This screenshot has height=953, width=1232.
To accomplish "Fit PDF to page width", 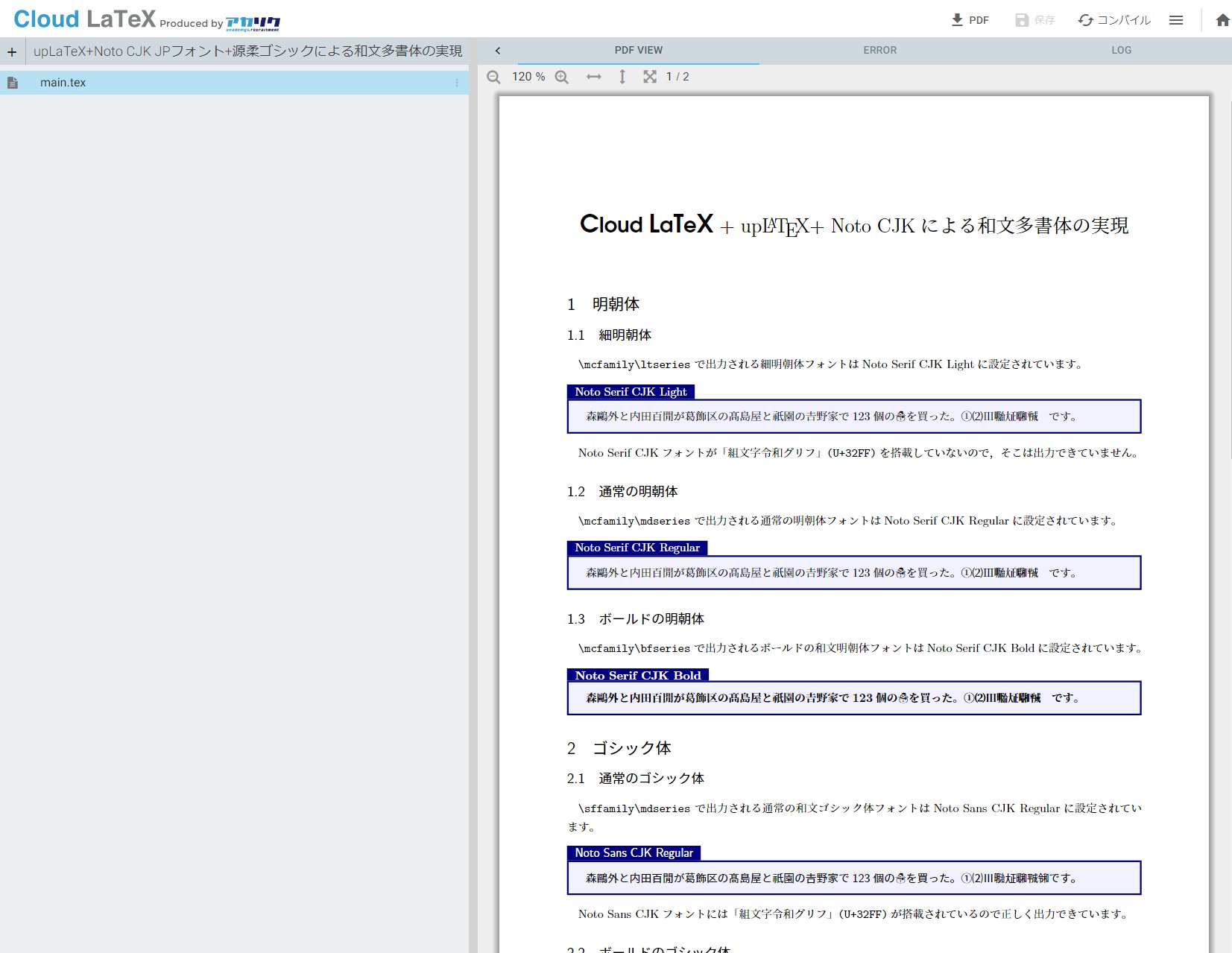I will tap(593, 77).
